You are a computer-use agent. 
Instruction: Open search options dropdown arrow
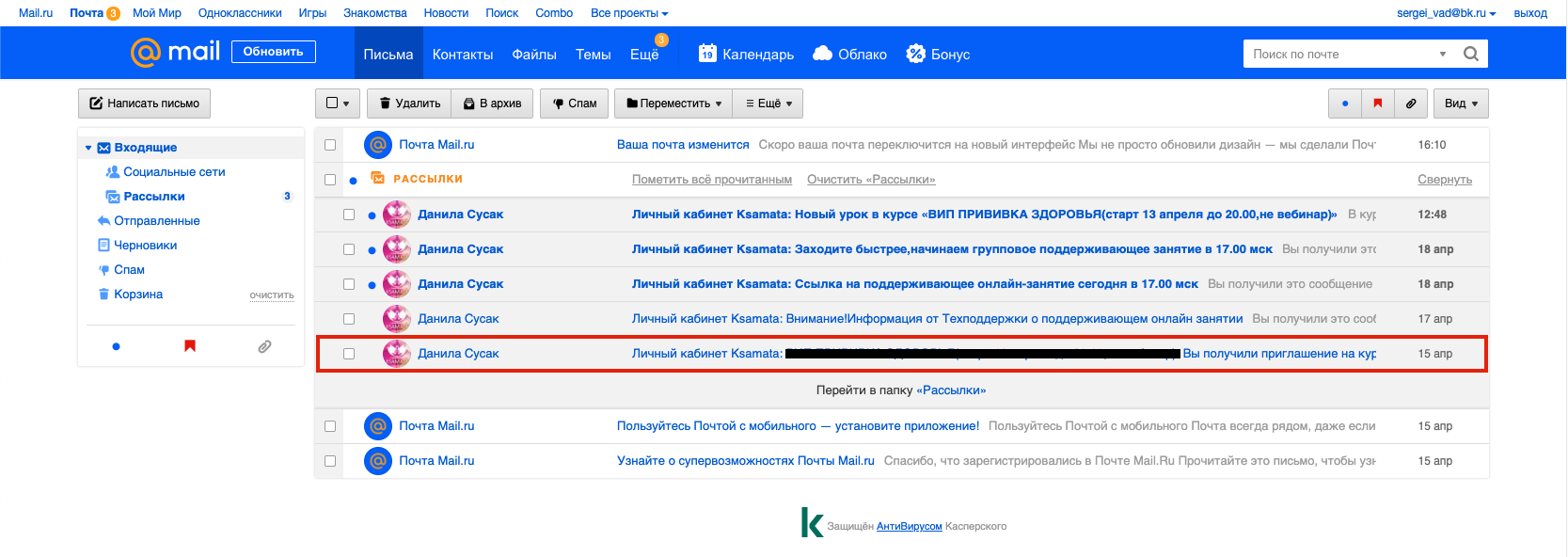coord(1443,54)
